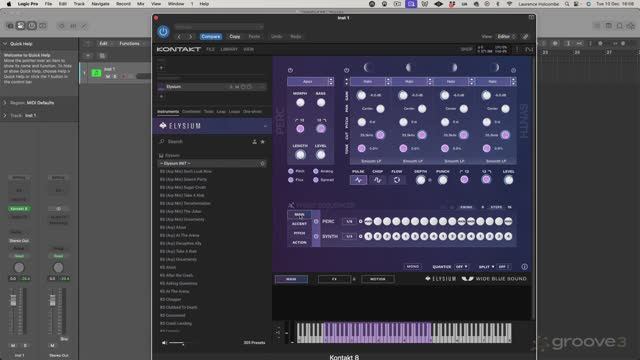Select MAIN sequencer row tab

[x=299, y=214]
